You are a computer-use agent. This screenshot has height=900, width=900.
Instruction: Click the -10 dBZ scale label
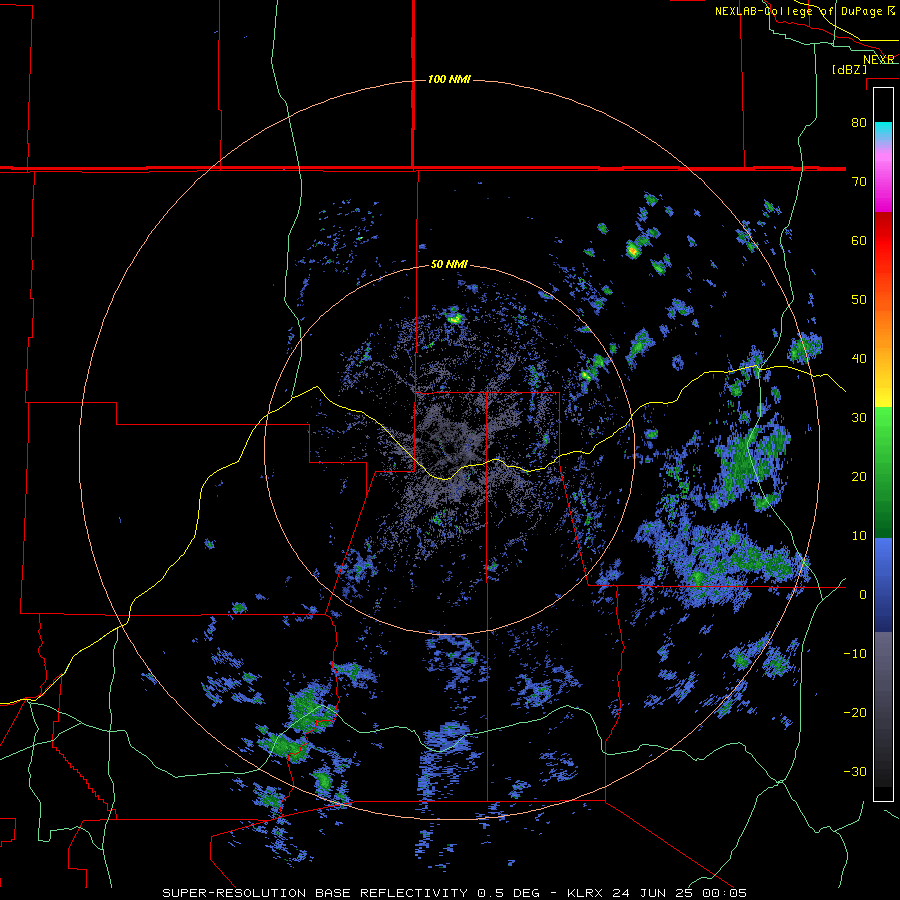click(x=855, y=654)
